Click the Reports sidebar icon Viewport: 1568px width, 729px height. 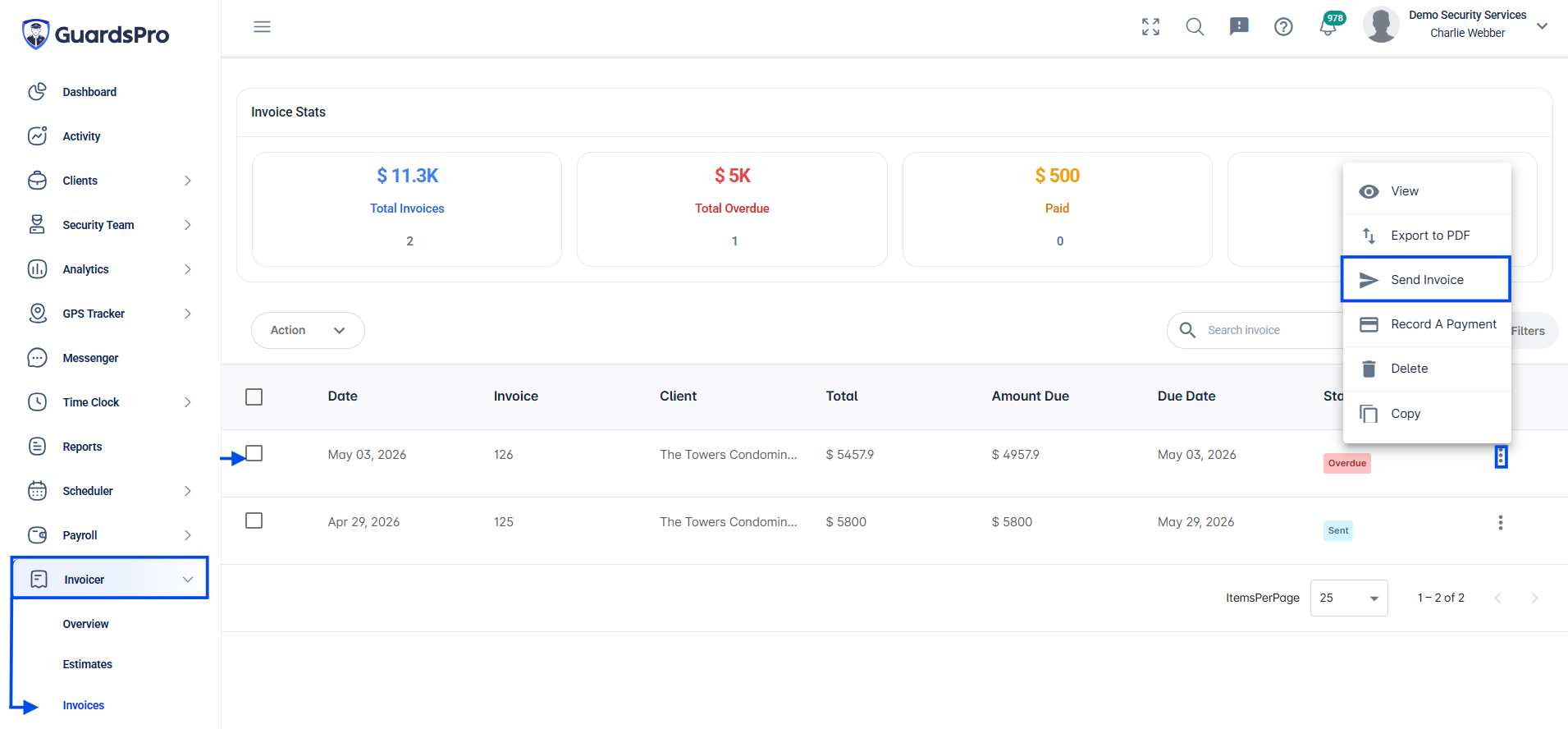(x=37, y=447)
